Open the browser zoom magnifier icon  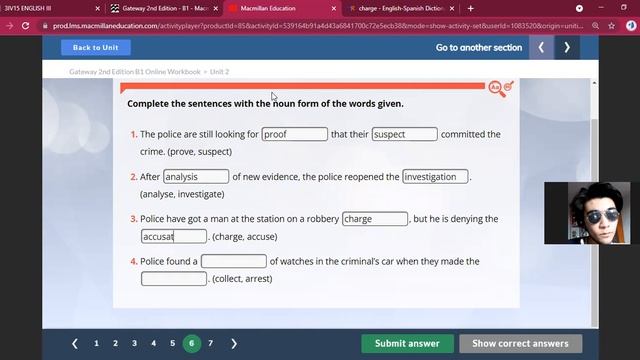pos(596,26)
